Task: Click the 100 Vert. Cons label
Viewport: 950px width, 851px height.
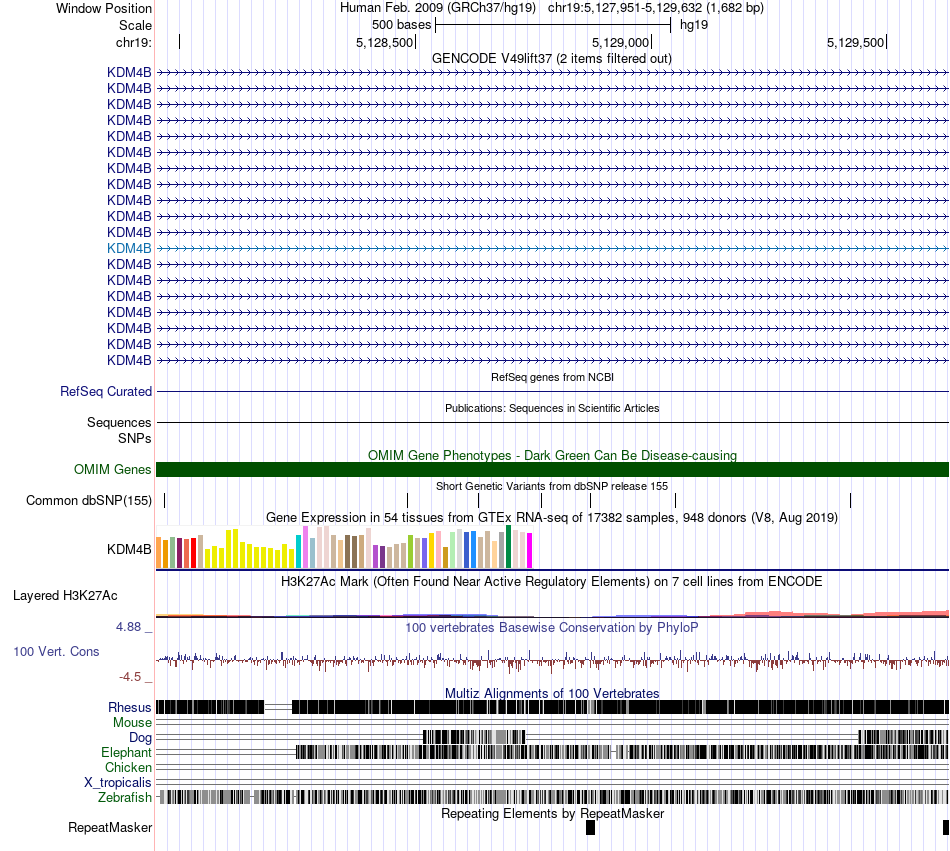Action: 56,652
